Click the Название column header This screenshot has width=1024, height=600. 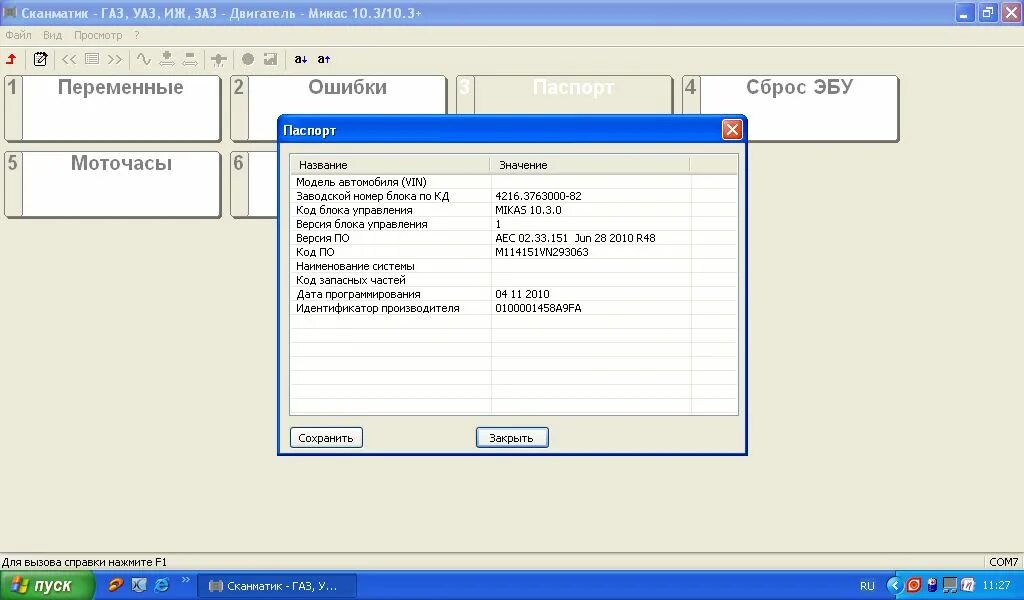coord(390,165)
